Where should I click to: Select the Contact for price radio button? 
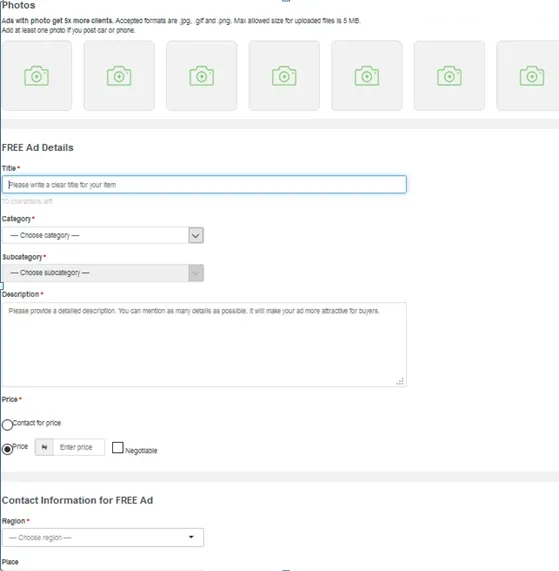(7, 425)
